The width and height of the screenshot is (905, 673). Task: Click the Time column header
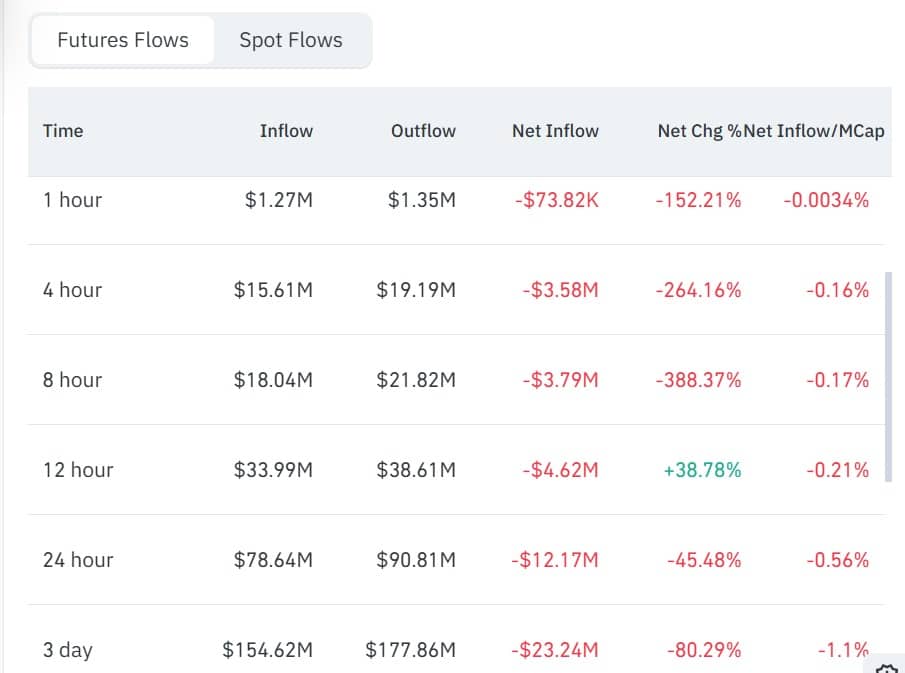(63, 131)
